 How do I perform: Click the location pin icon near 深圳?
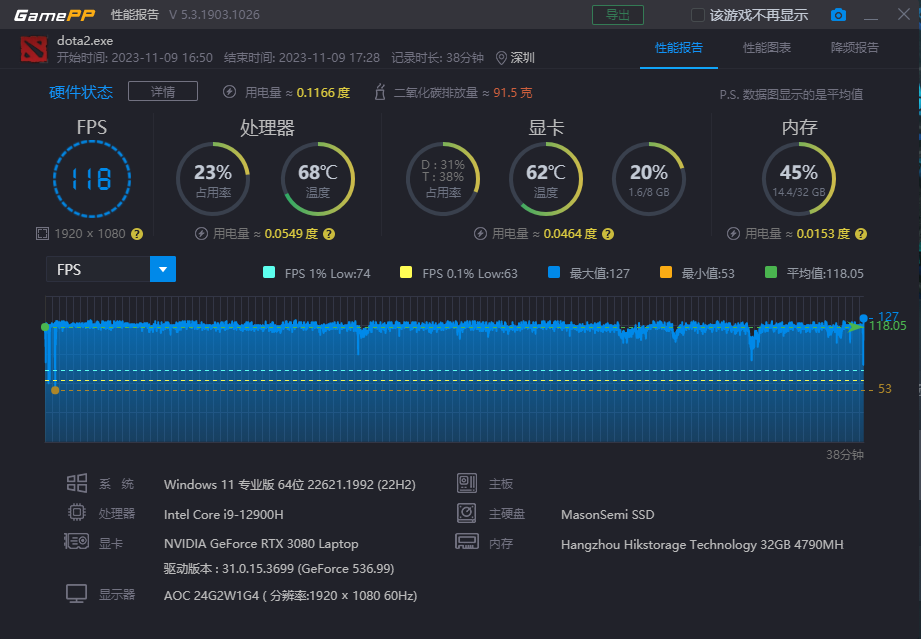tap(501, 58)
